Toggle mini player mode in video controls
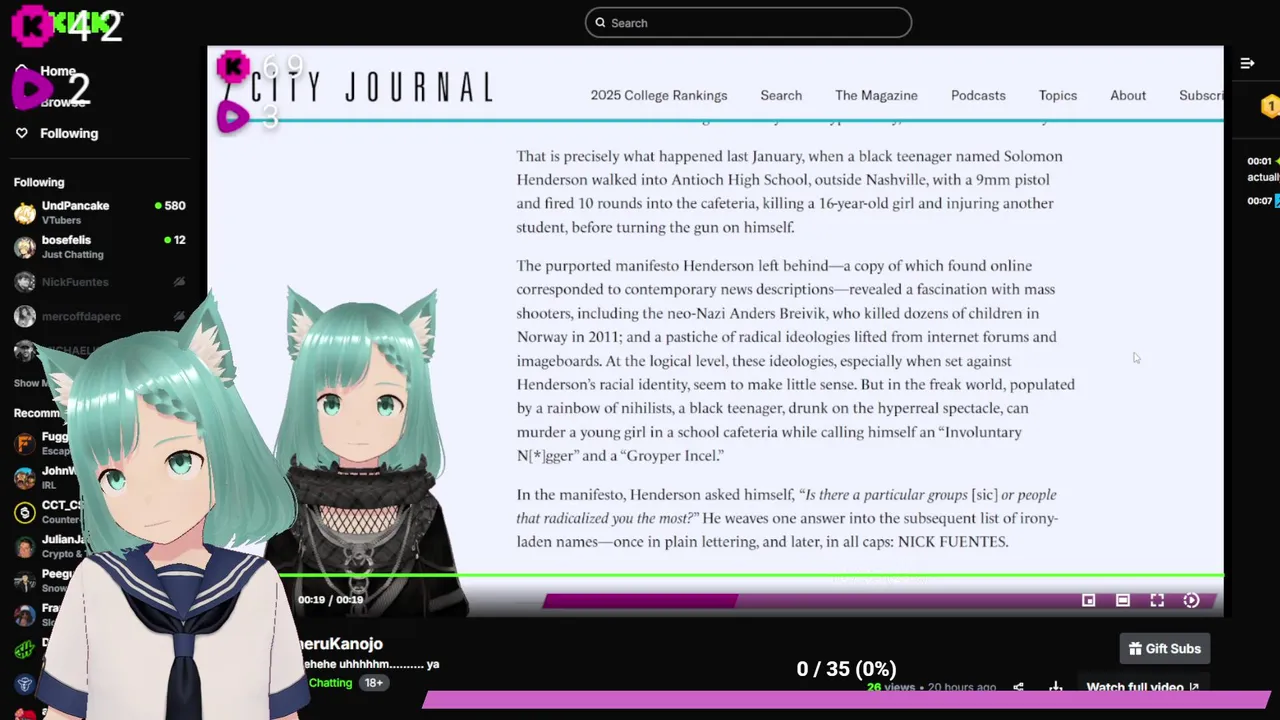This screenshot has width=1280, height=720. pyautogui.click(x=1088, y=600)
